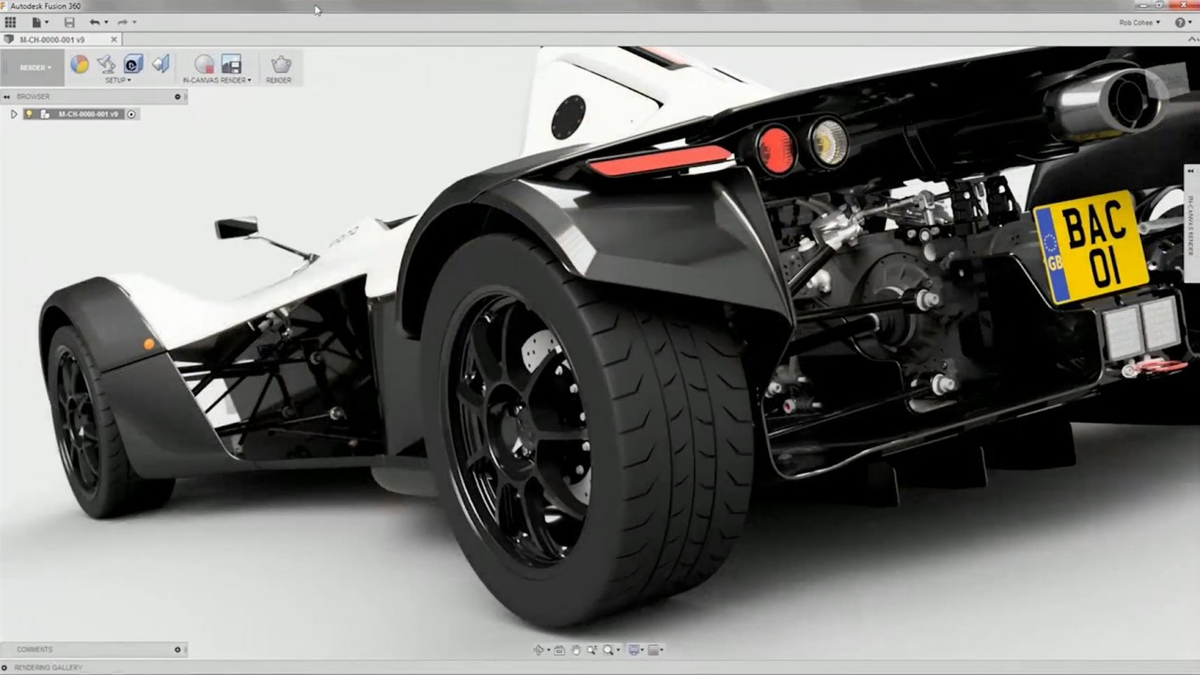The image size is (1200, 675).
Task: Click the BROWSER panel round options button
Action: [x=178, y=97]
